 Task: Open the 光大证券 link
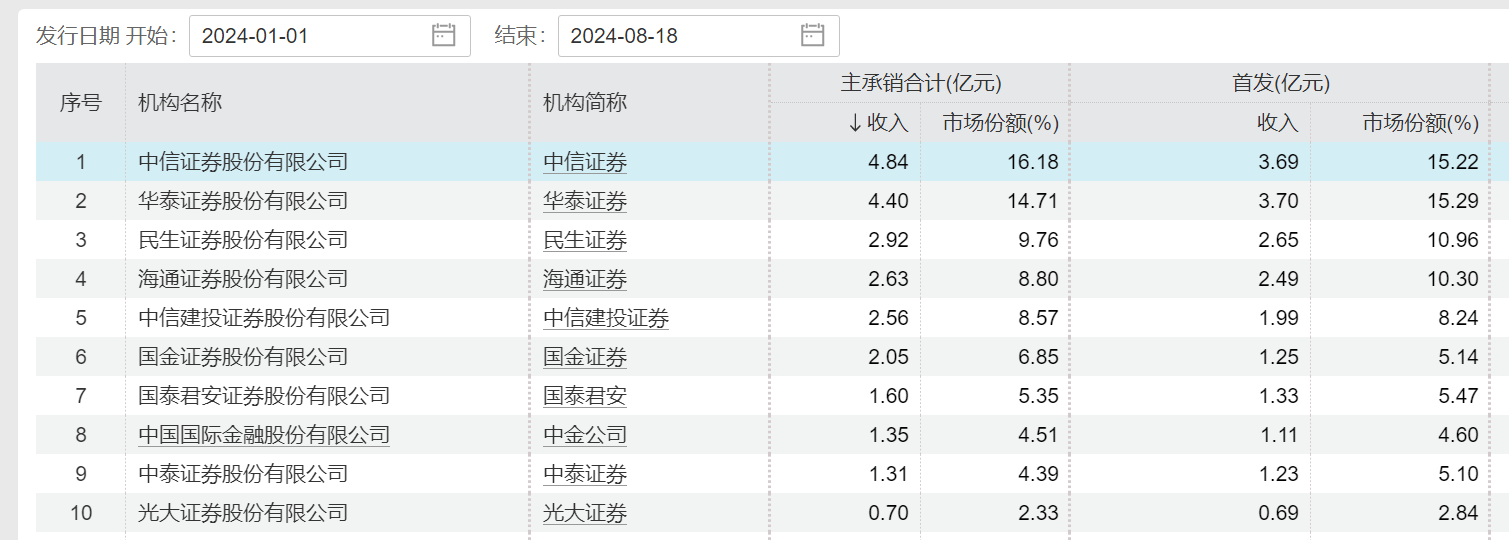tap(585, 513)
